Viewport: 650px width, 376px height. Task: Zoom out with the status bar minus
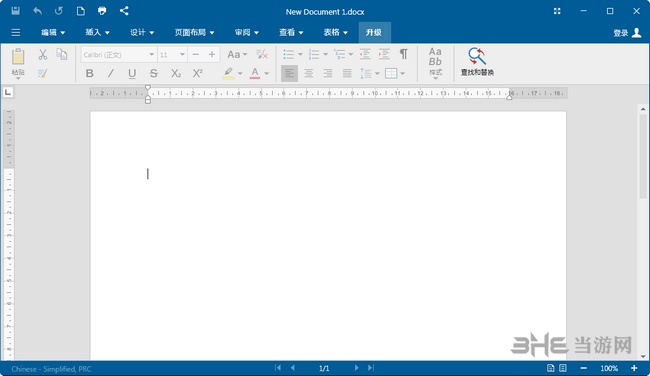(x=583, y=368)
